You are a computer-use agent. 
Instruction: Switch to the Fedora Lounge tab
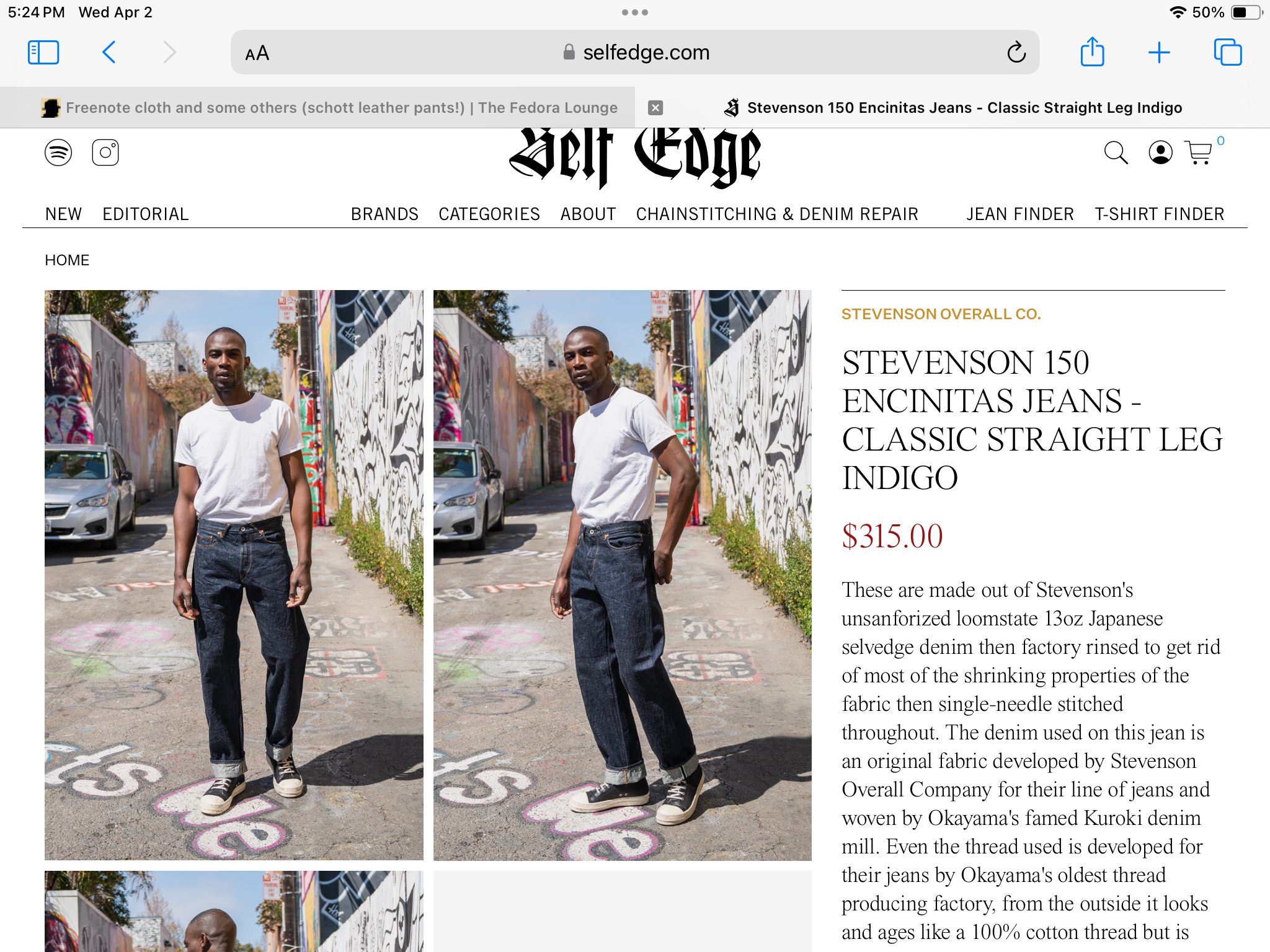(329, 108)
